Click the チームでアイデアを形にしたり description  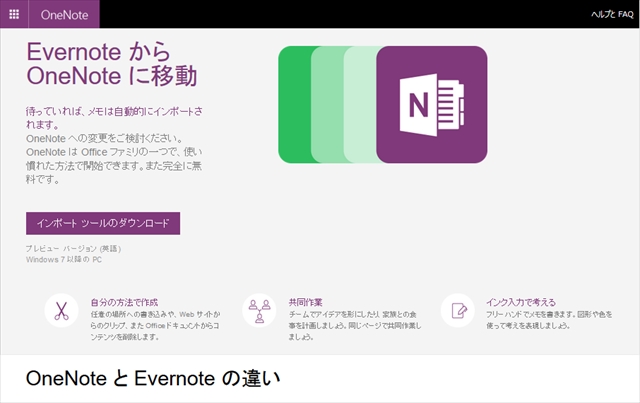click(x=355, y=325)
